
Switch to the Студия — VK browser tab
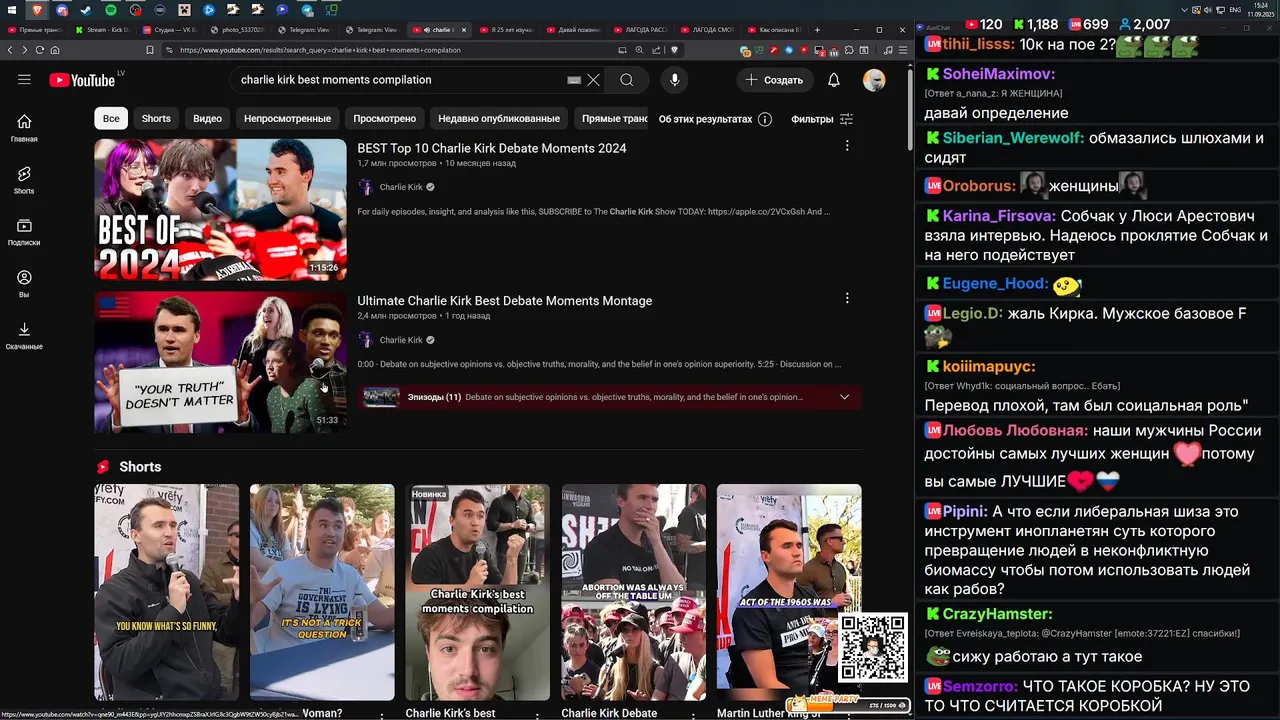pyautogui.click(x=170, y=30)
